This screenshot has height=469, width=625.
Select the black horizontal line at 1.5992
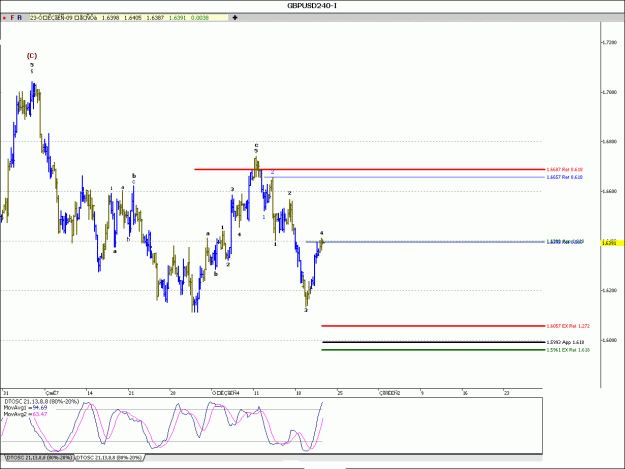(x=433, y=342)
